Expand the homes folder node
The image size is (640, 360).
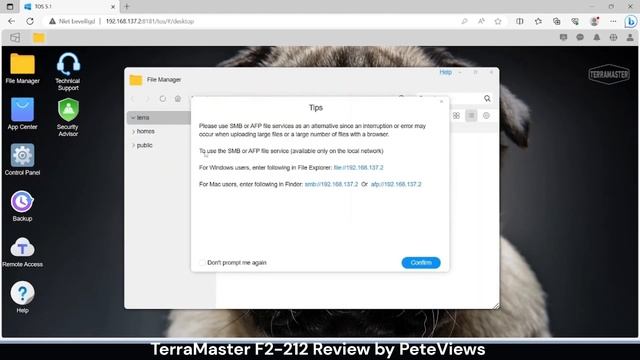[x=133, y=131]
